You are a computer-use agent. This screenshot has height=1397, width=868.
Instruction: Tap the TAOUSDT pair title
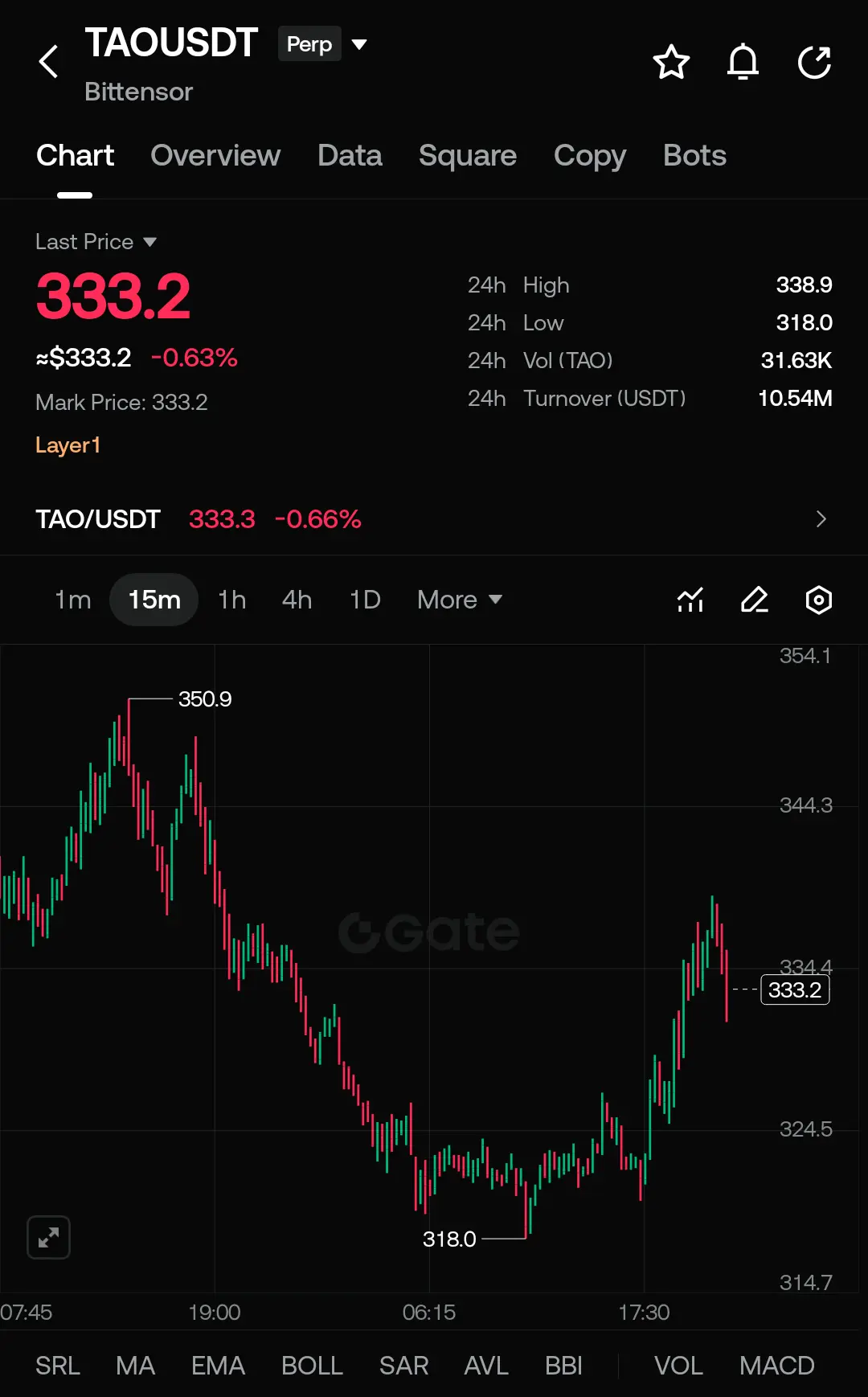(171, 43)
